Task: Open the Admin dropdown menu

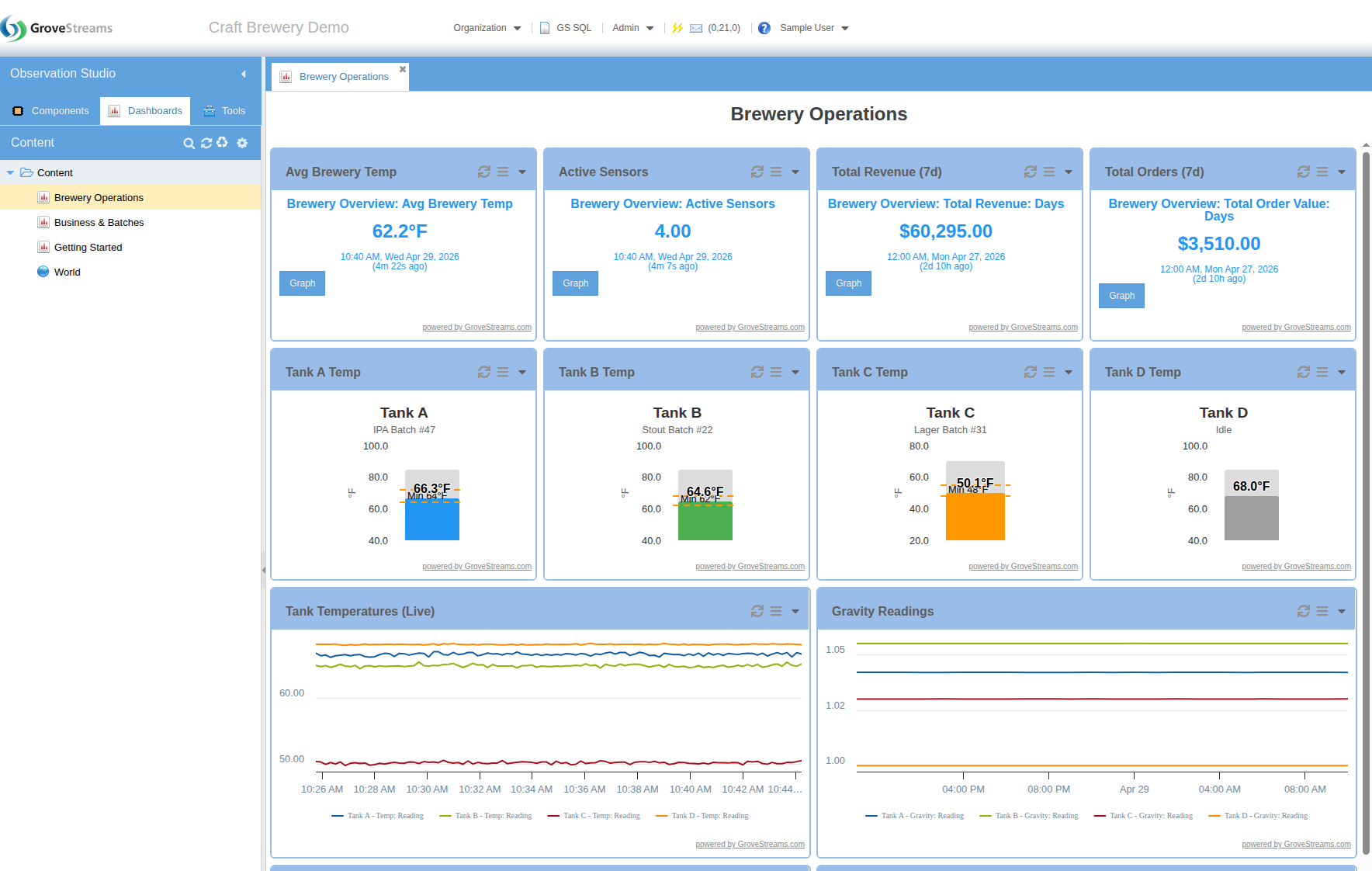Action: [x=633, y=28]
